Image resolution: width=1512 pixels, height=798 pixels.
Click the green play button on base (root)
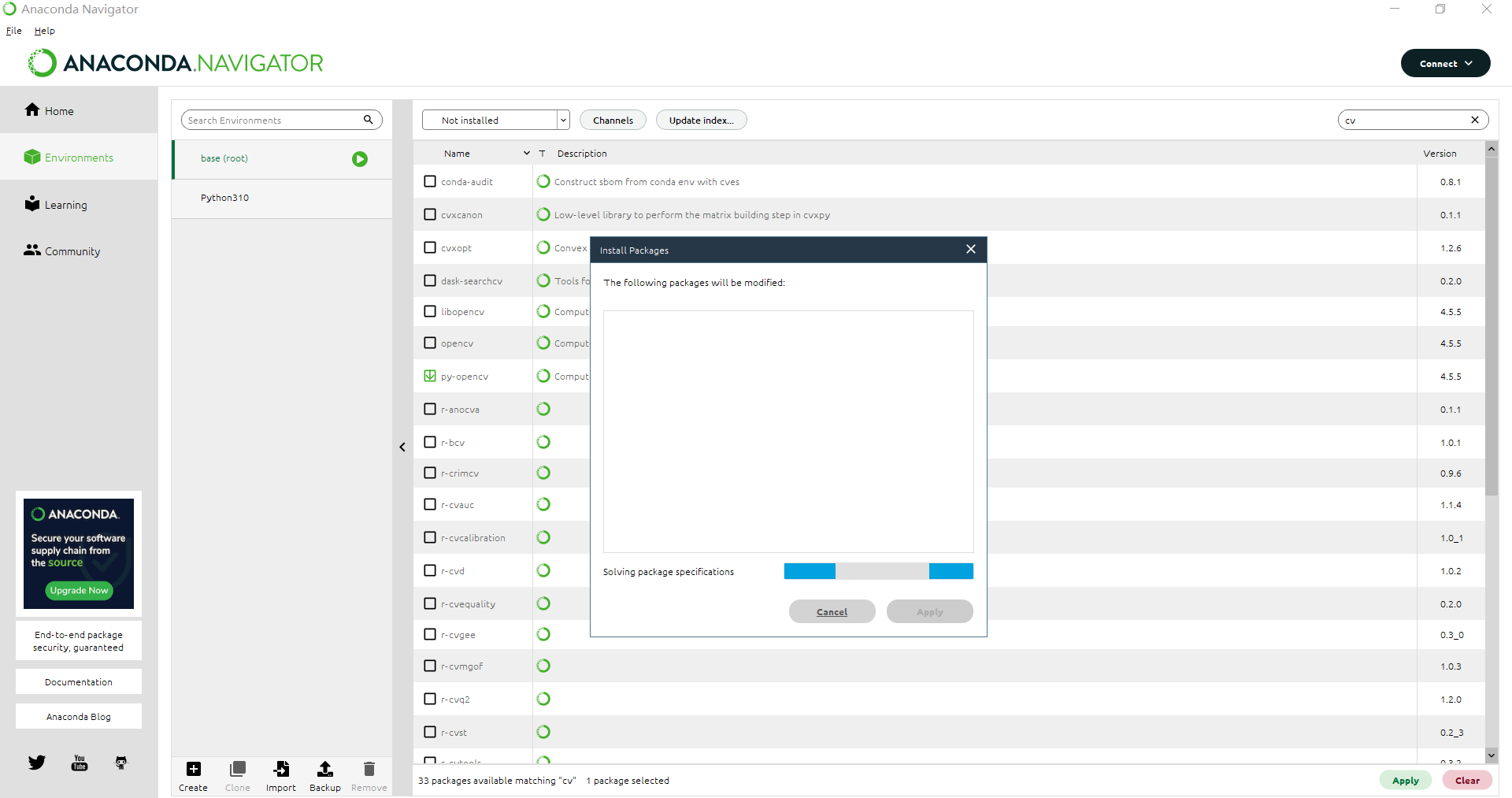click(x=360, y=159)
